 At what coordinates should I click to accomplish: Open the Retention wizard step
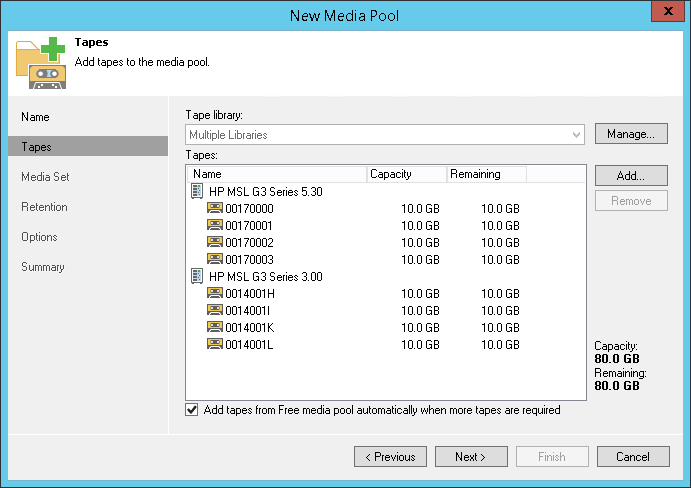(44, 207)
